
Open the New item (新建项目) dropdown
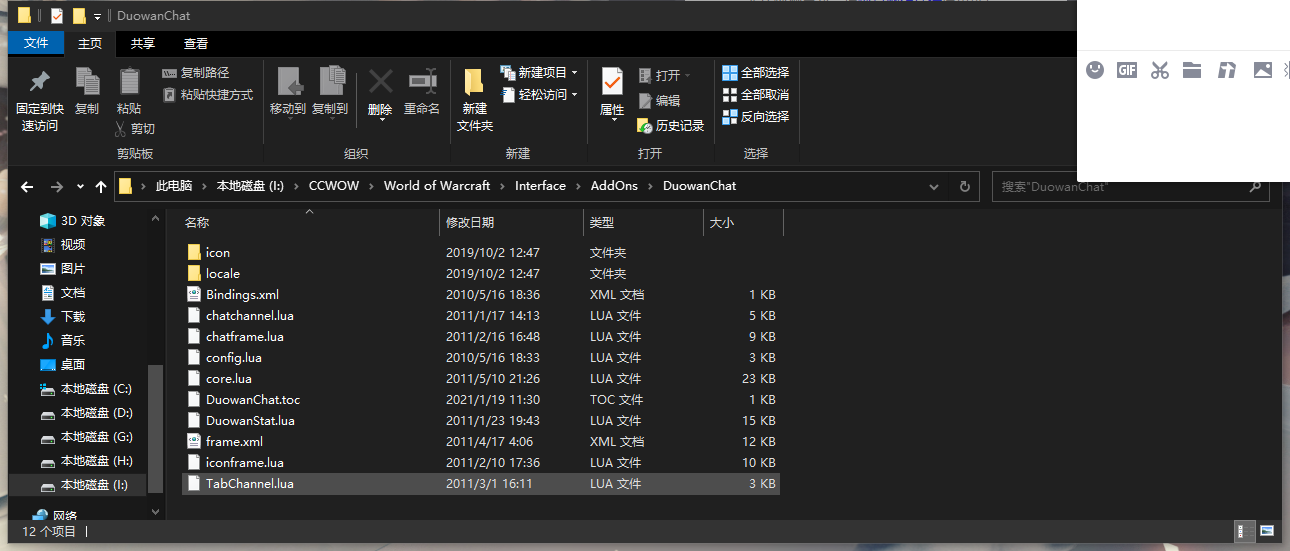tap(539, 73)
